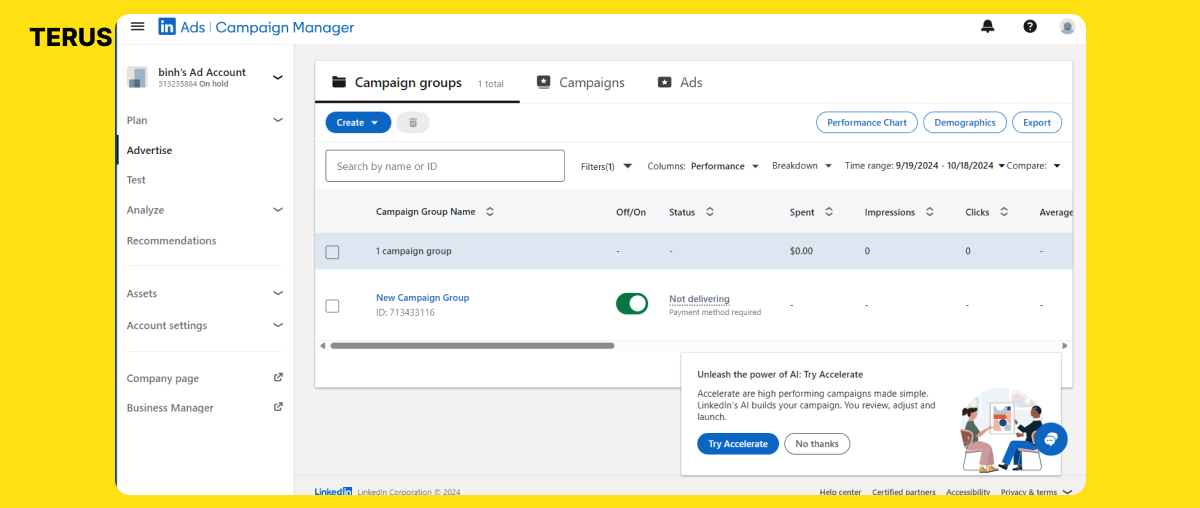Expand Account settings section
This screenshot has height=508, width=1200.
[x=278, y=325]
